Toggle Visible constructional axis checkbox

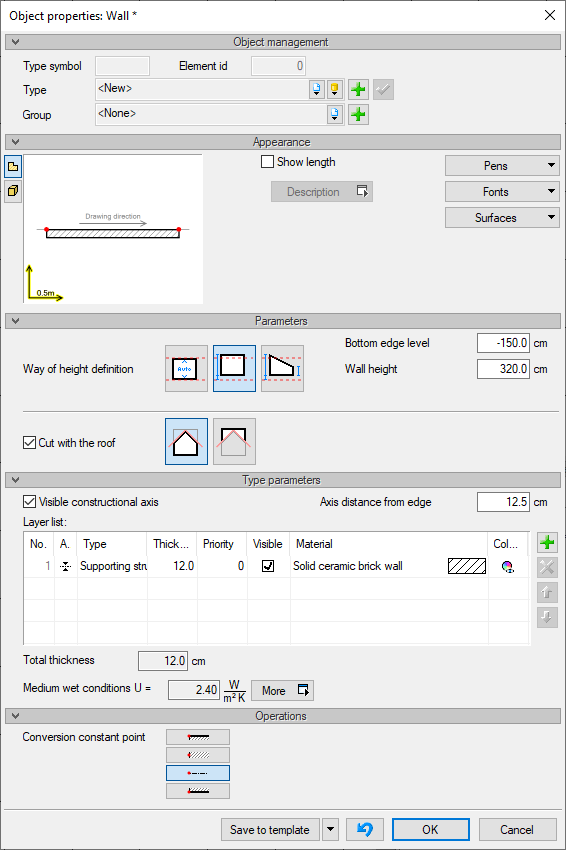point(29,501)
